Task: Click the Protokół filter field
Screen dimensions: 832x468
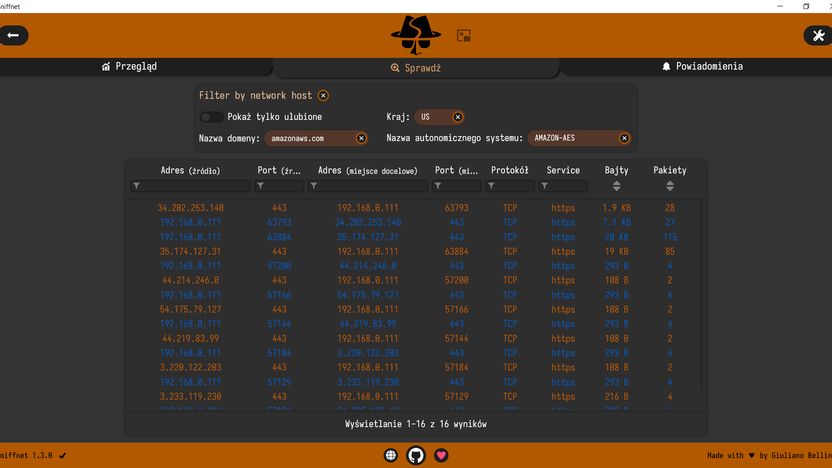Action: (x=509, y=186)
